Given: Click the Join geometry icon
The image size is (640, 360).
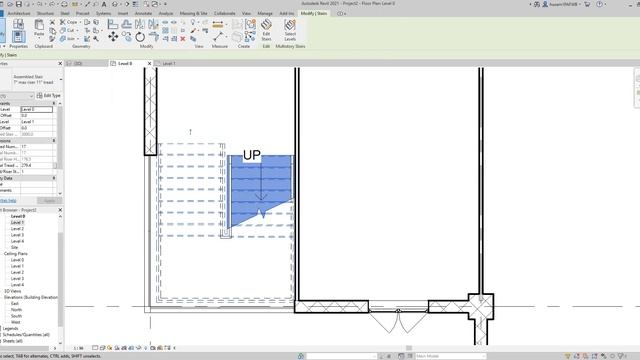Looking at the screenshot, I should [x=63, y=39].
